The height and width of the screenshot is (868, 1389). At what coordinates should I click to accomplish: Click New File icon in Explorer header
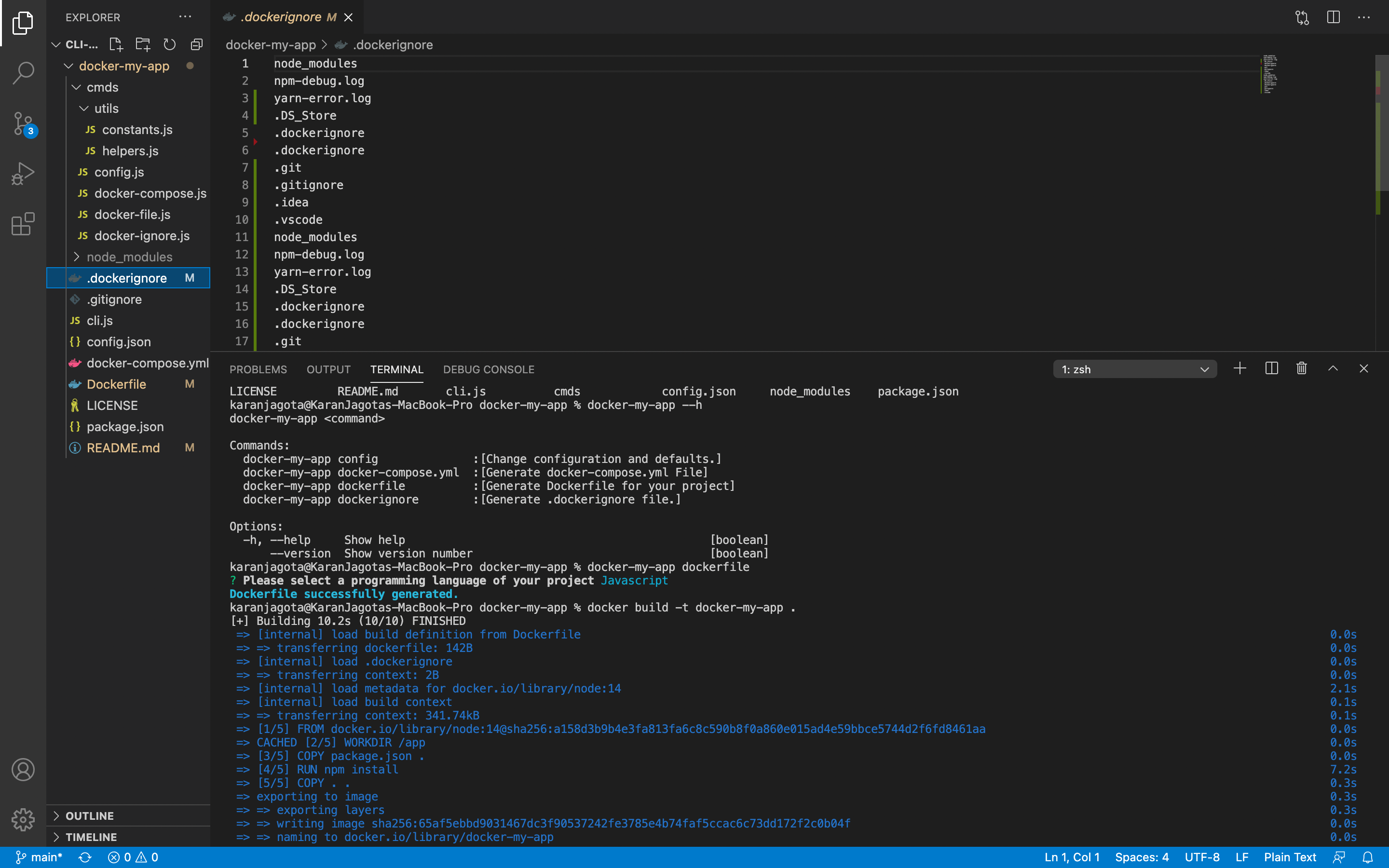click(116, 44)
